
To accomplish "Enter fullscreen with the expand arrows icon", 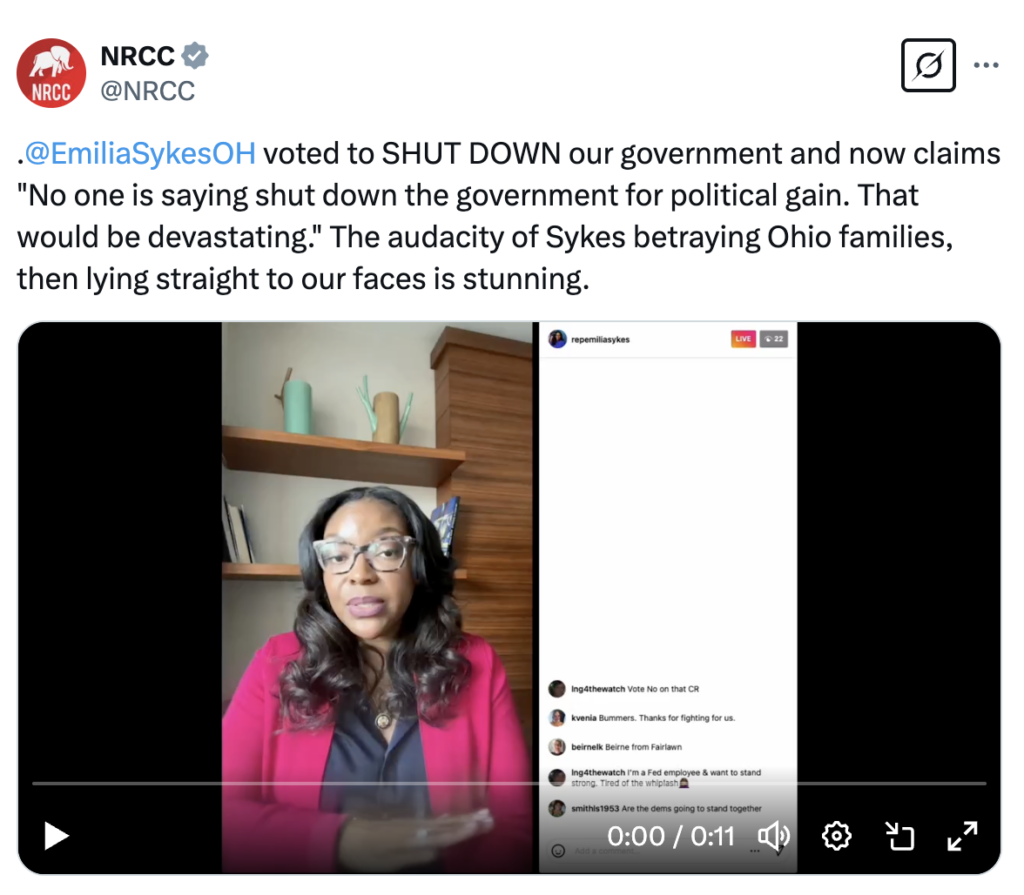I will coord(962,836).
